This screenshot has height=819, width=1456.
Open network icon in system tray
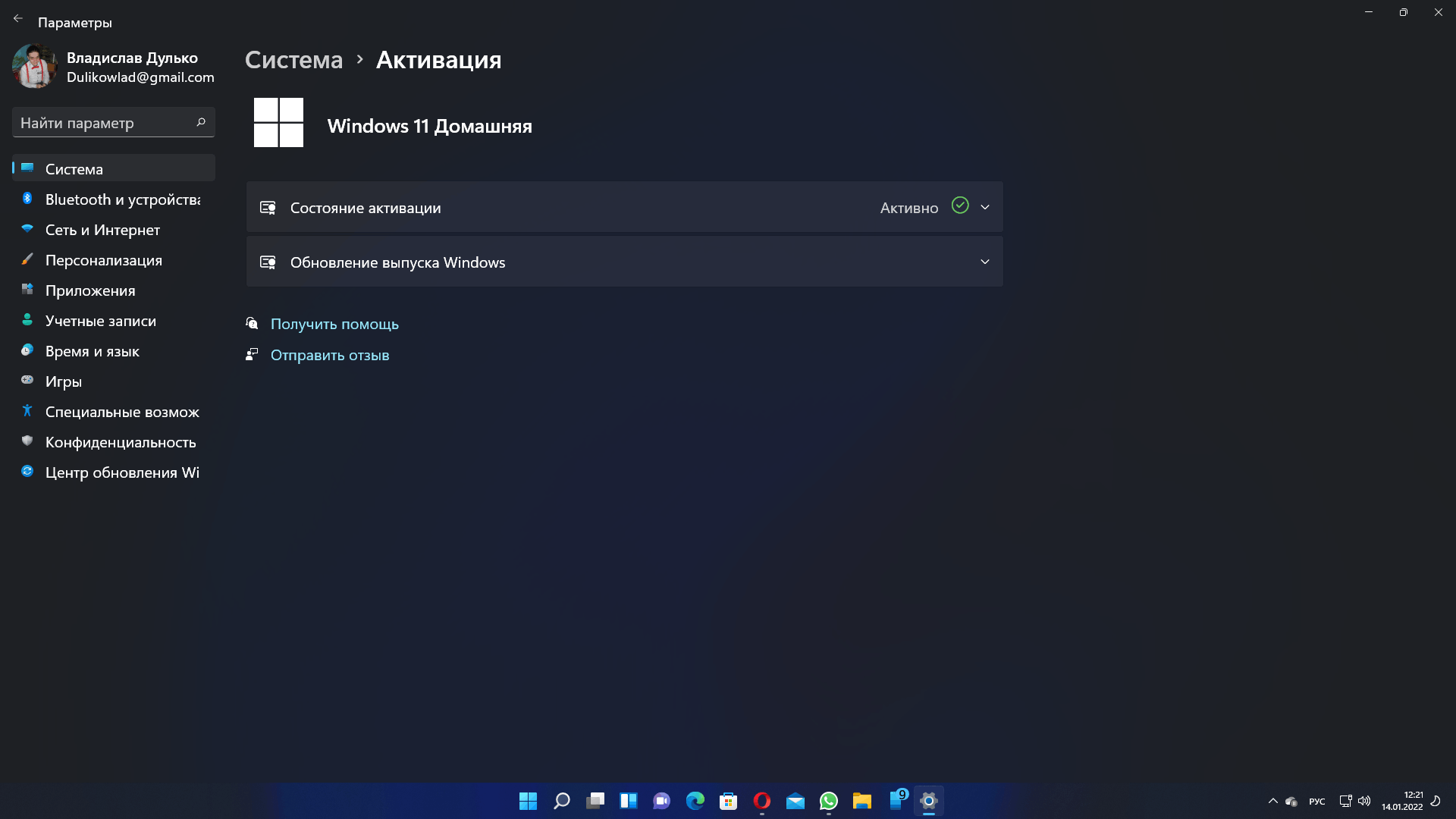pos(1345,801)
